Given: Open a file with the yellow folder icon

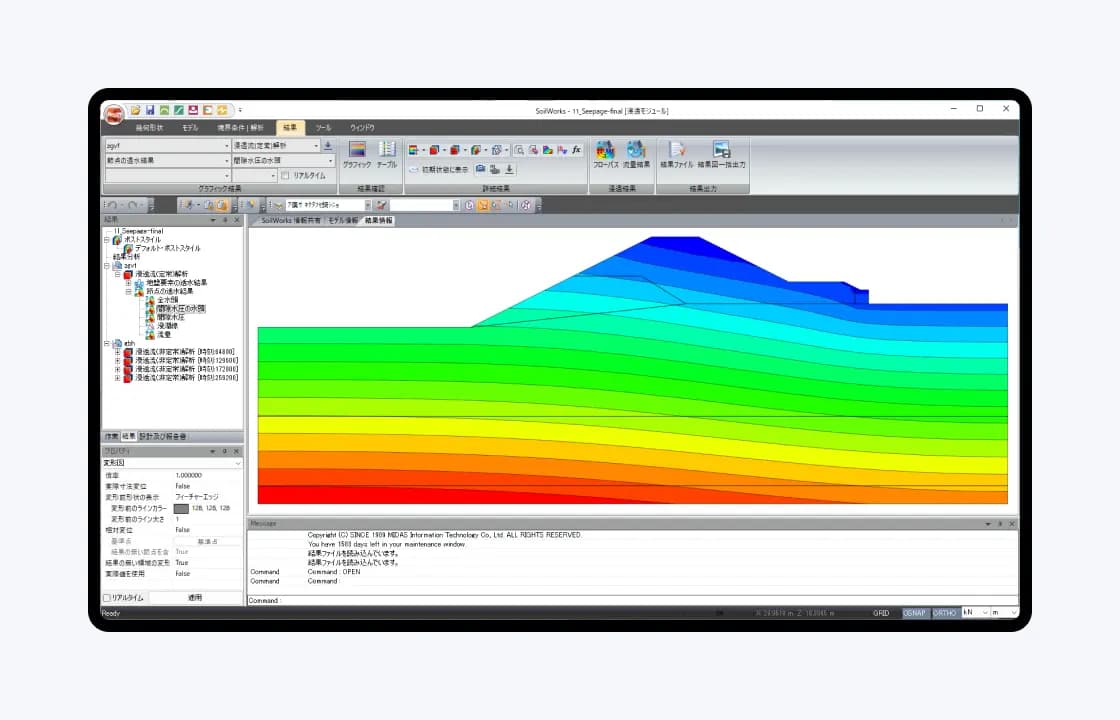Looking at the screenshot, I should tap(135, 110).
